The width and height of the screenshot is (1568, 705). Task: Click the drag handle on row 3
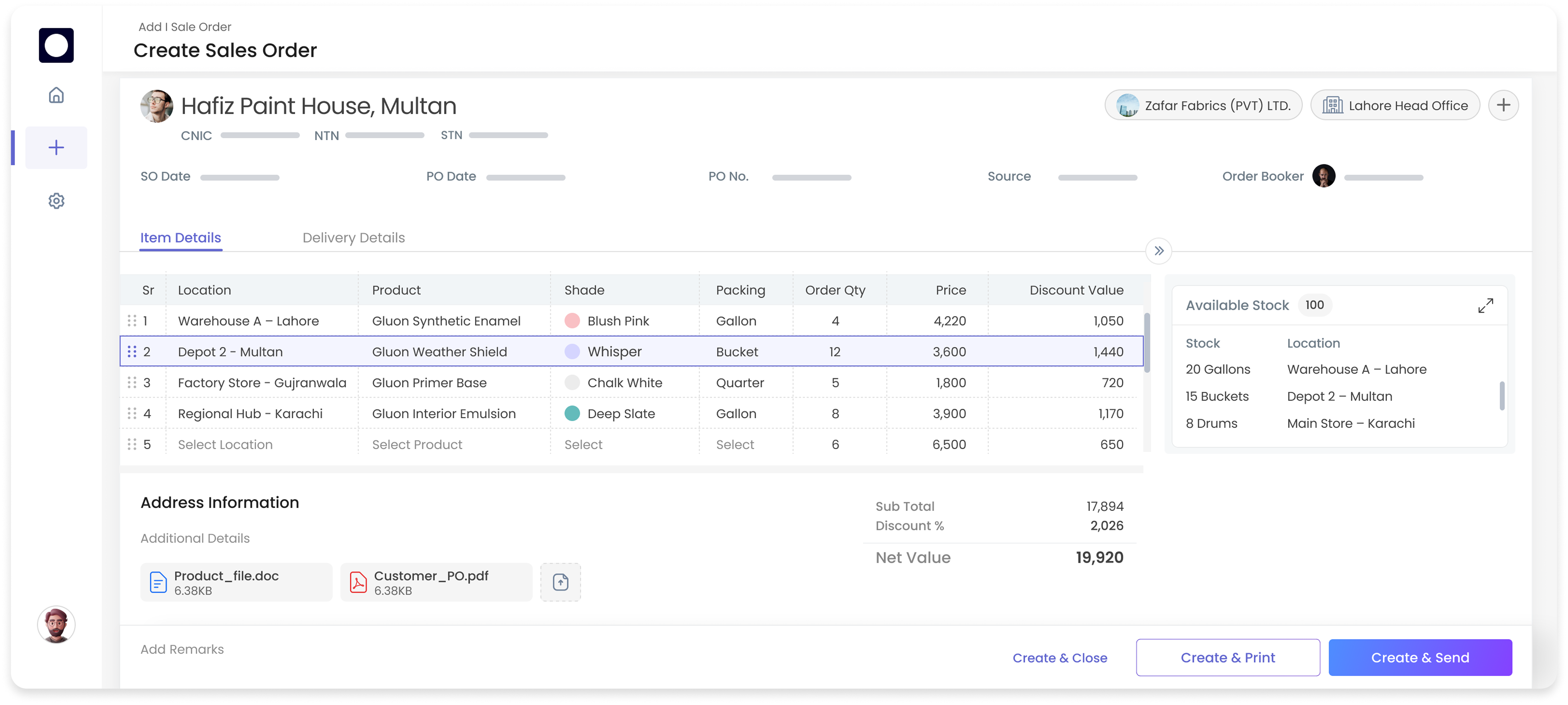point(131,383)
